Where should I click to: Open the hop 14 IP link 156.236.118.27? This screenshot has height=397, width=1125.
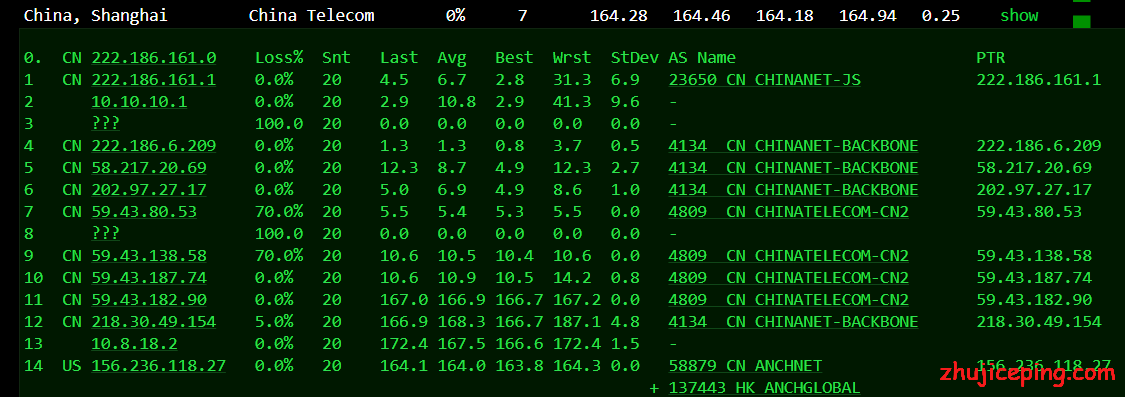(x=159, y=365)
